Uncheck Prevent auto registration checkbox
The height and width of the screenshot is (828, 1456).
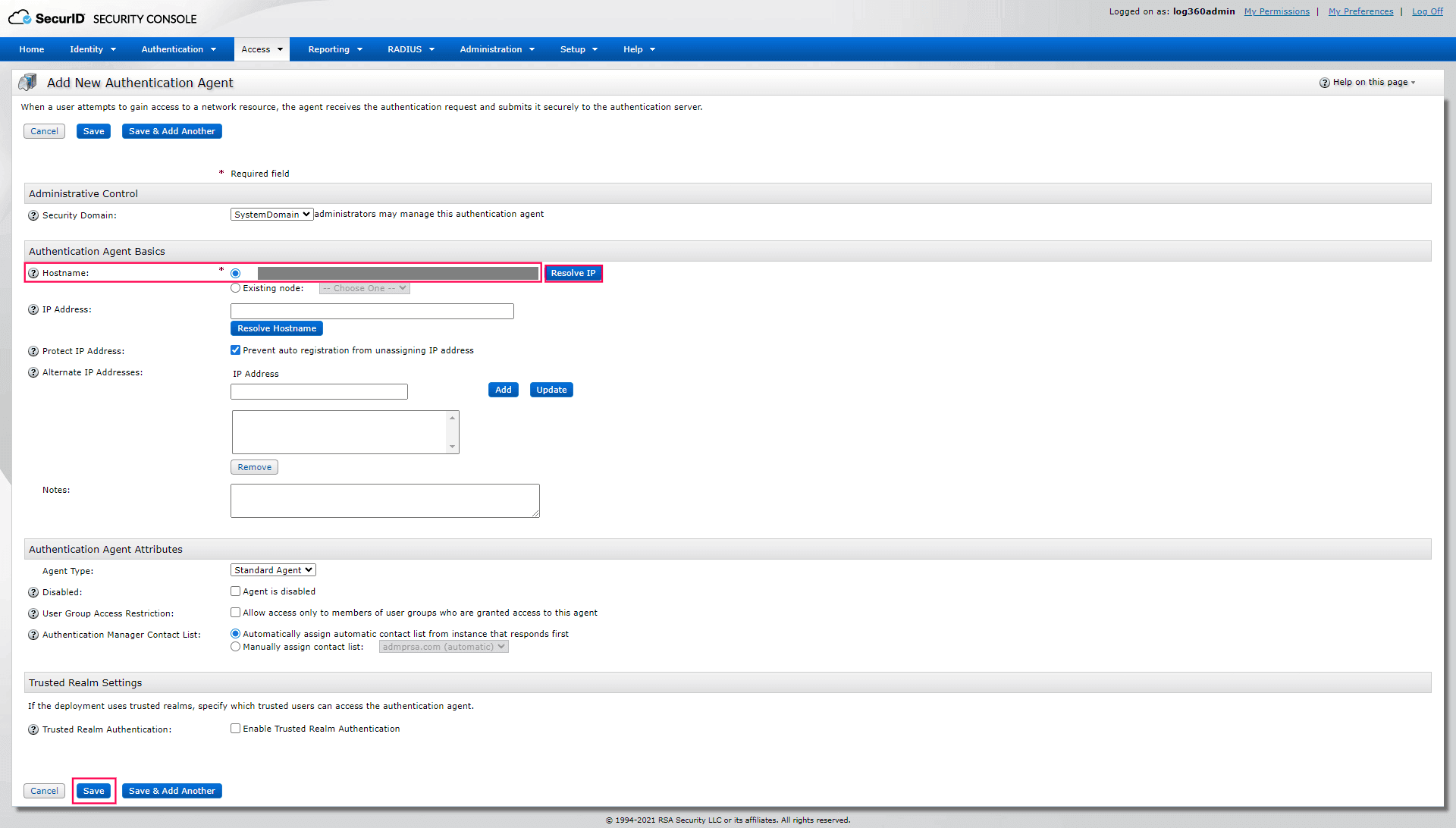point(235,350)
